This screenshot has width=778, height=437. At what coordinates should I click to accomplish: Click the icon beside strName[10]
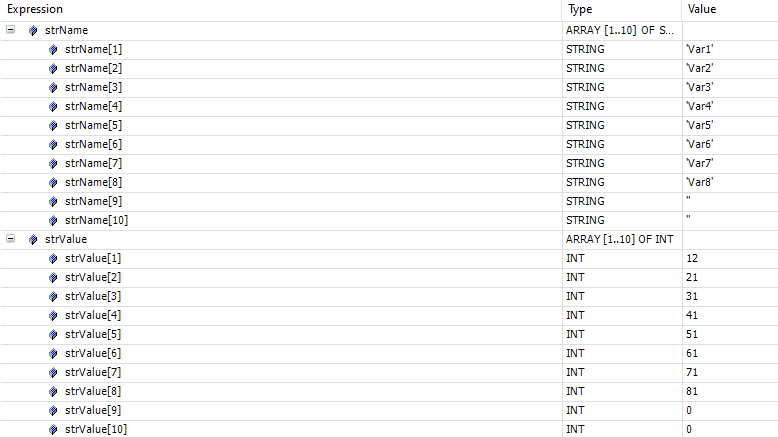(53, 220)
